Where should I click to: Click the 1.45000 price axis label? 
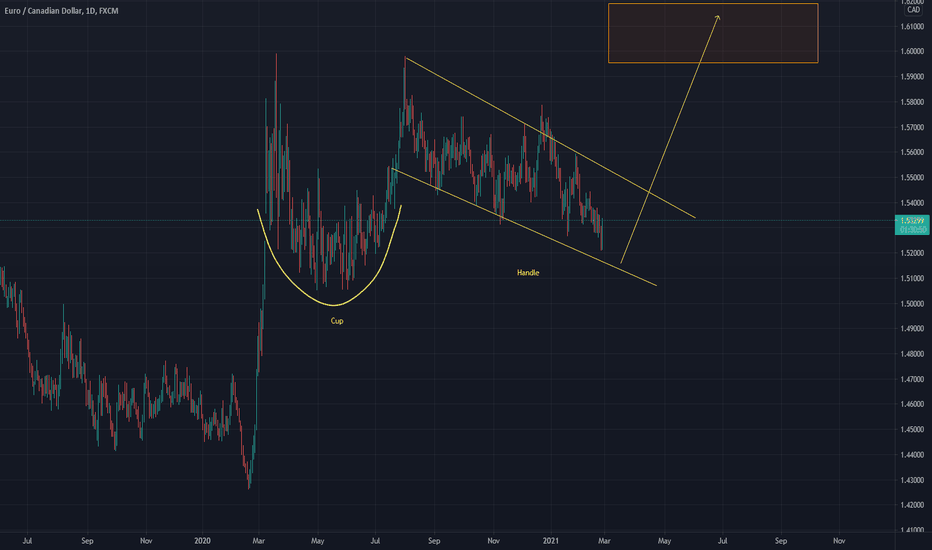pos(912,429)
